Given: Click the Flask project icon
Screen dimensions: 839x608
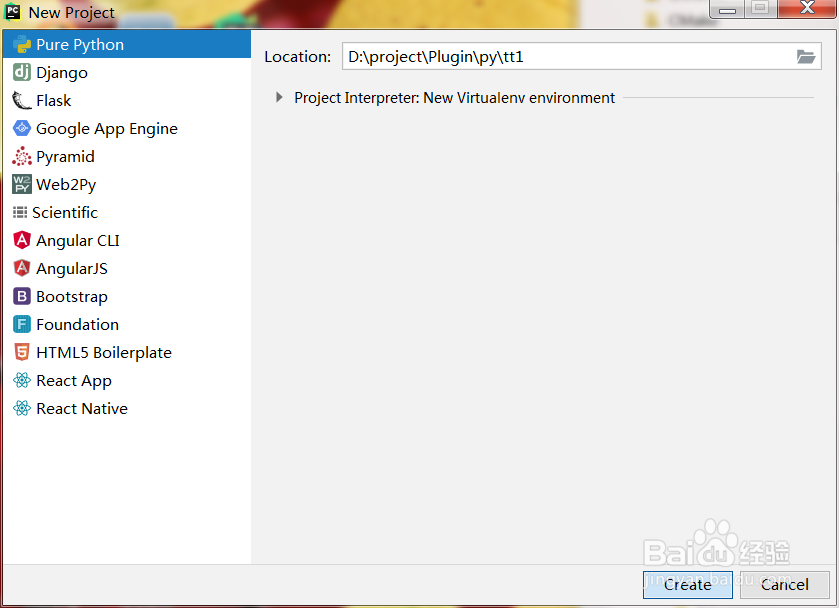Looking at the screenshot, I should tap(22, 101).
